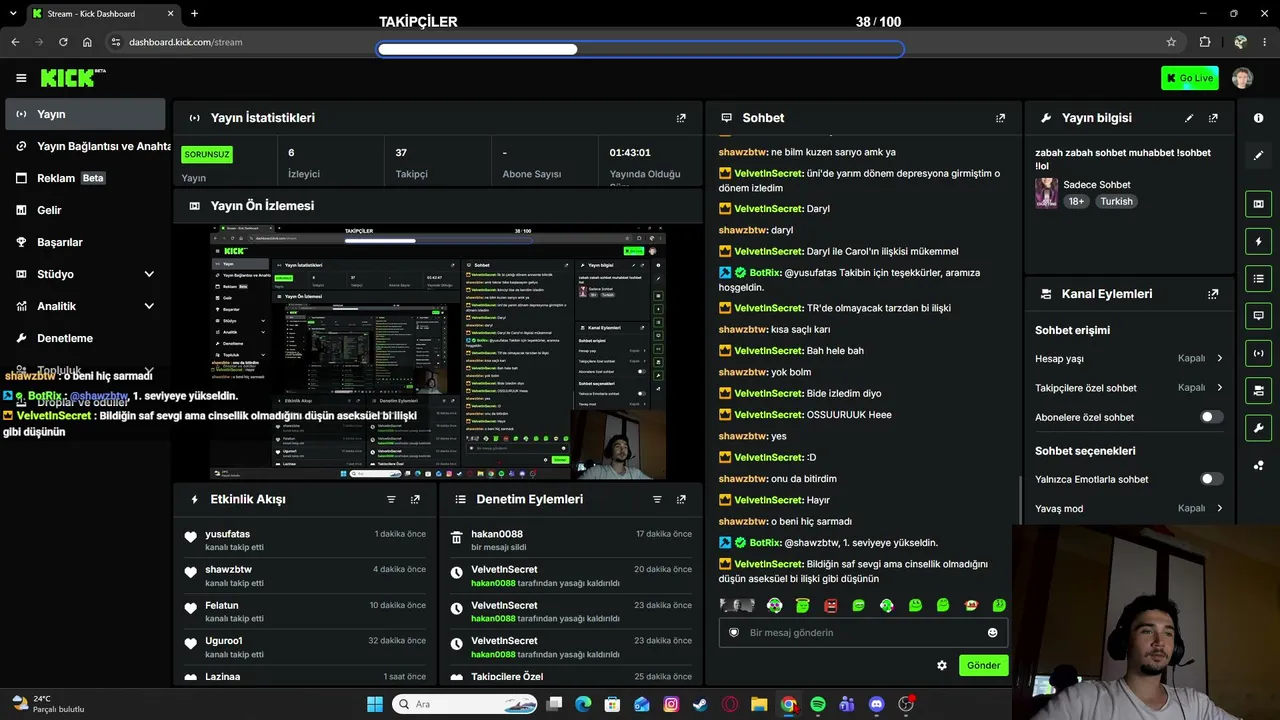Viewport: 1280px width, 720px height.
Task: Click heart icon beside yusufatas follow event
Action: pos(190,537)
